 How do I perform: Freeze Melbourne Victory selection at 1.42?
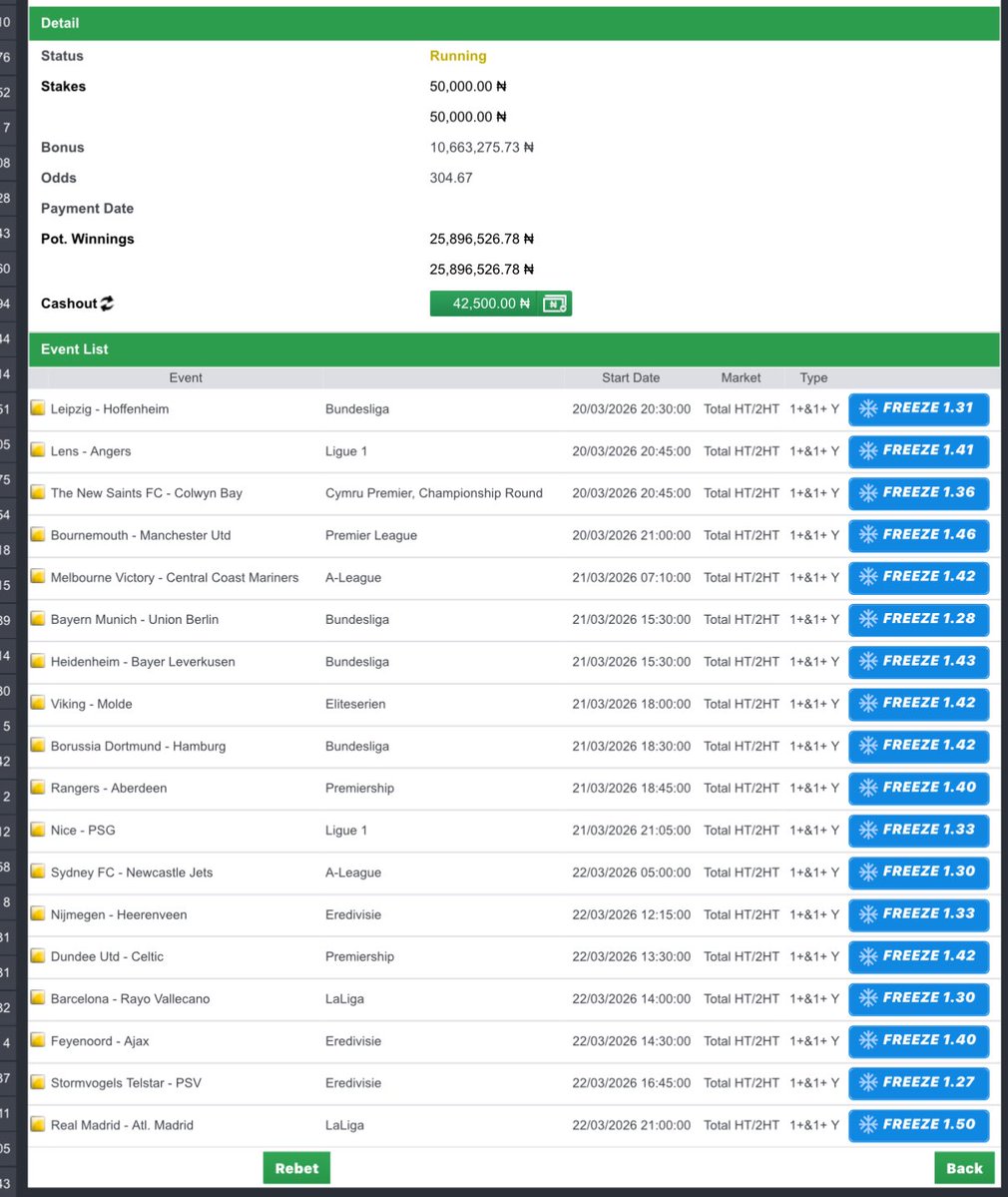919,576
